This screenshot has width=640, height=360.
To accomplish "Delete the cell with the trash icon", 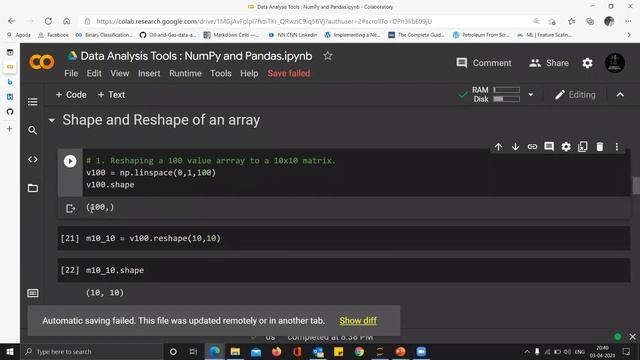I will pos(600,147).
